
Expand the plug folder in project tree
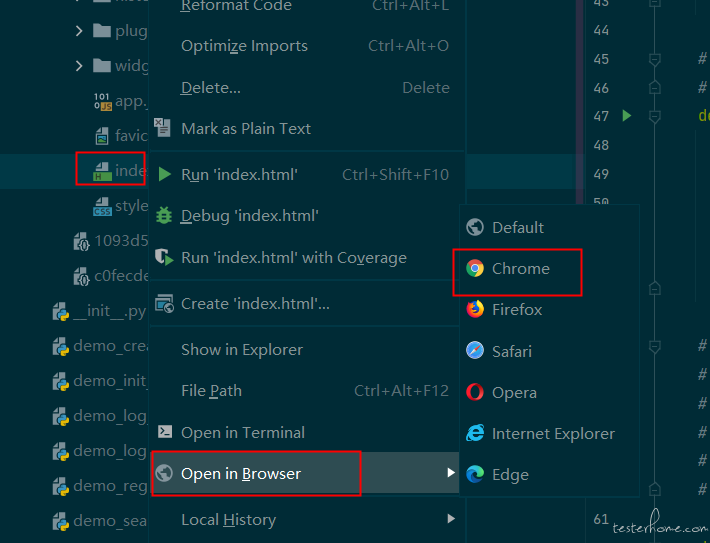(79, 31)
